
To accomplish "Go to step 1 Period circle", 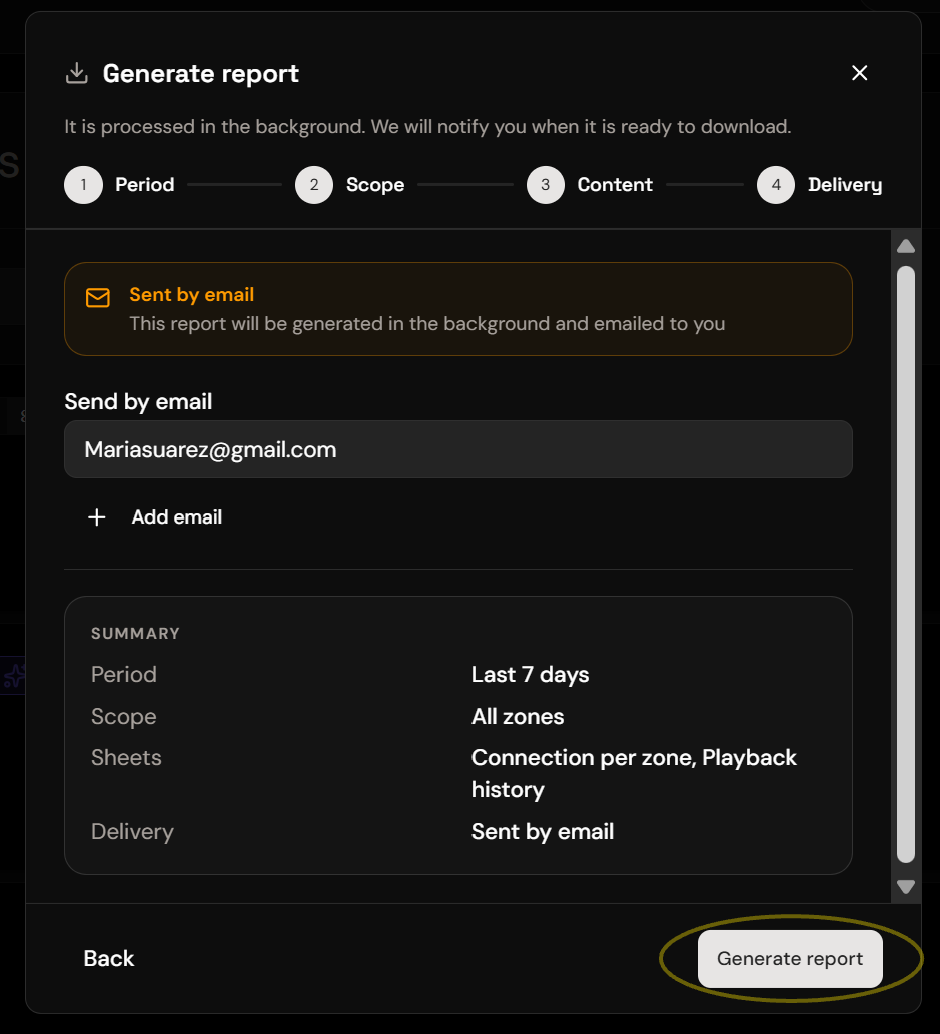I will pyautogui.click(x=83, y=185).
